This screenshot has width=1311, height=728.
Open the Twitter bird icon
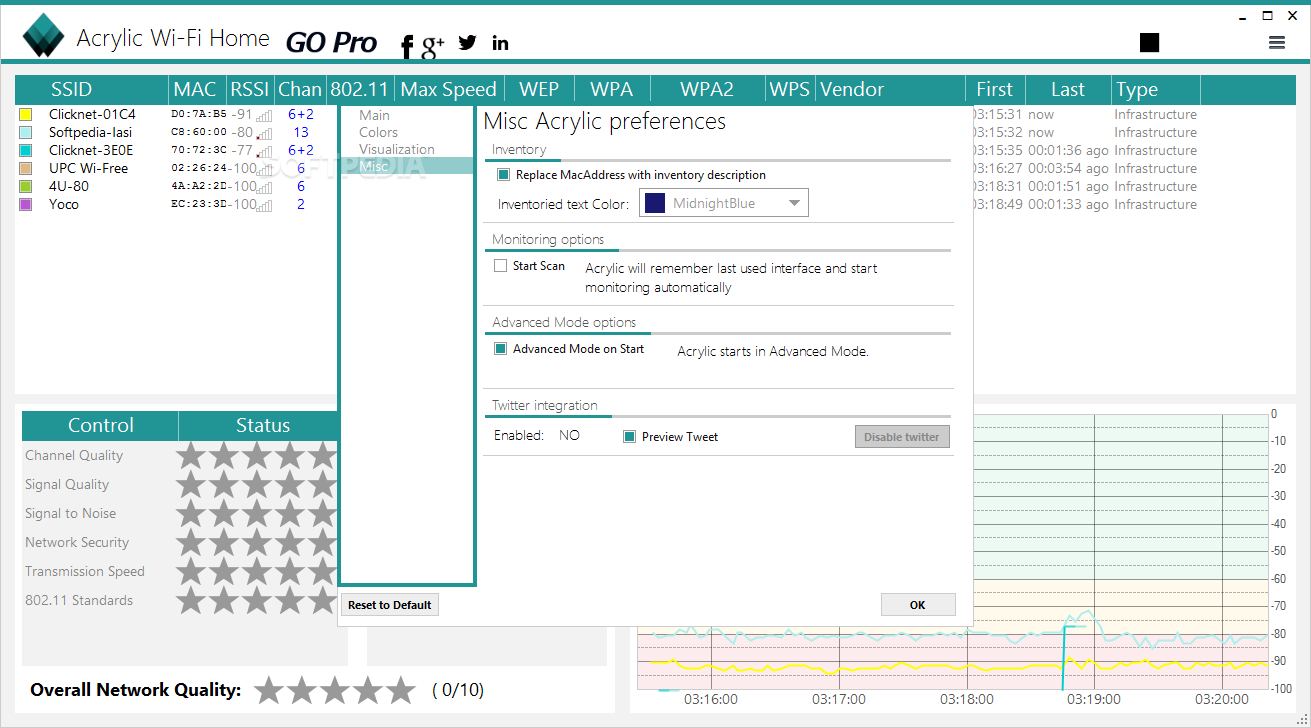point(467,42)
